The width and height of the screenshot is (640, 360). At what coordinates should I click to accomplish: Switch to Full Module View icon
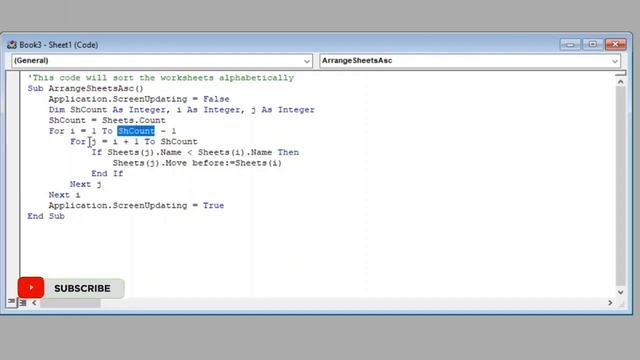(22, 302)
